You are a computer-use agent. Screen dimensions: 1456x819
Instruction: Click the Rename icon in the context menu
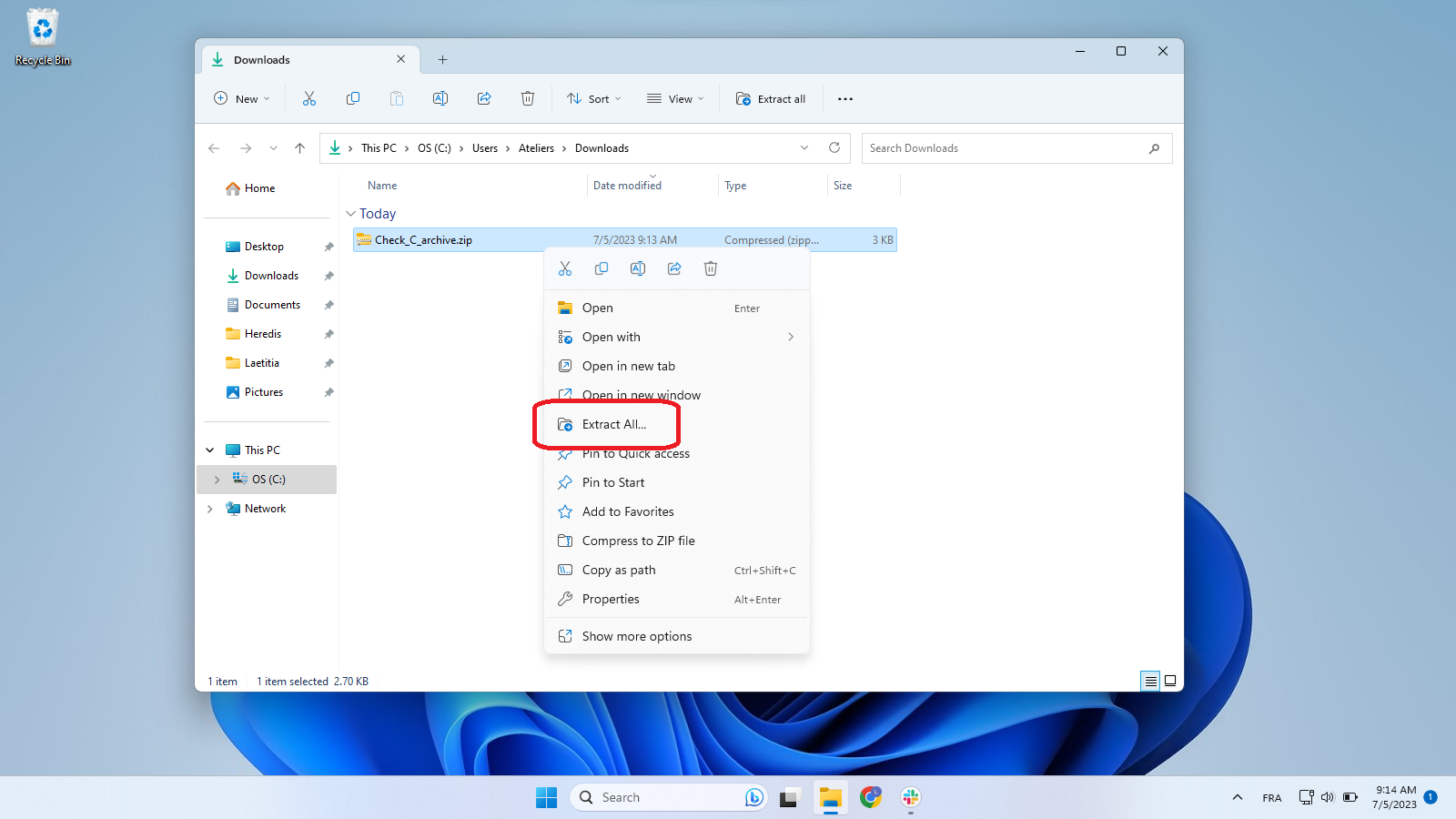tap(638, 268)
